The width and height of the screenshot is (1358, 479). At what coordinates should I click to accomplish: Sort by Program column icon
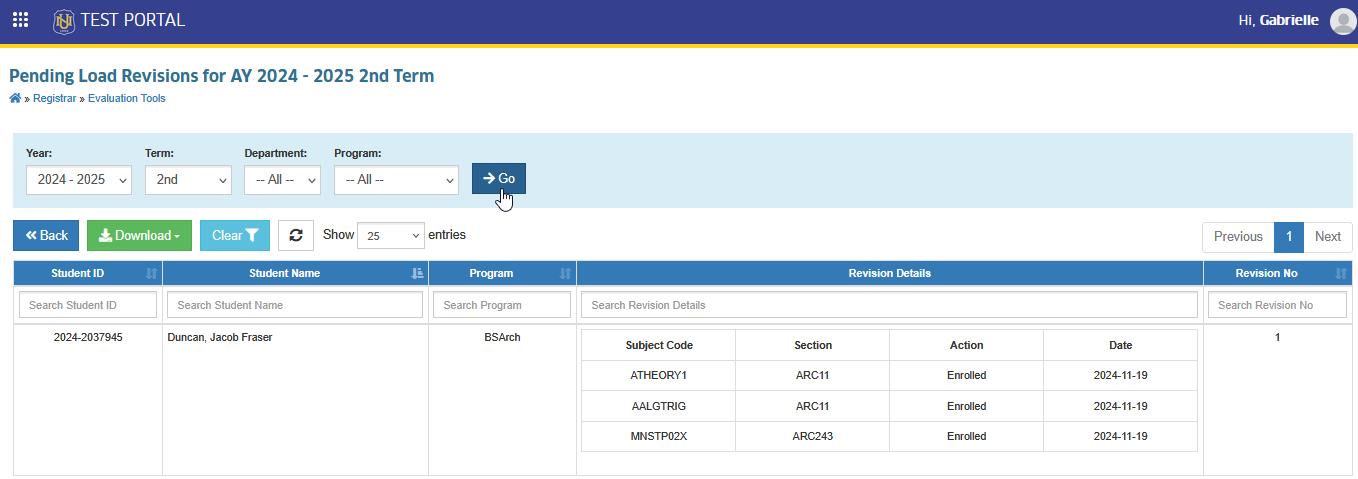[x=566, y=273]
